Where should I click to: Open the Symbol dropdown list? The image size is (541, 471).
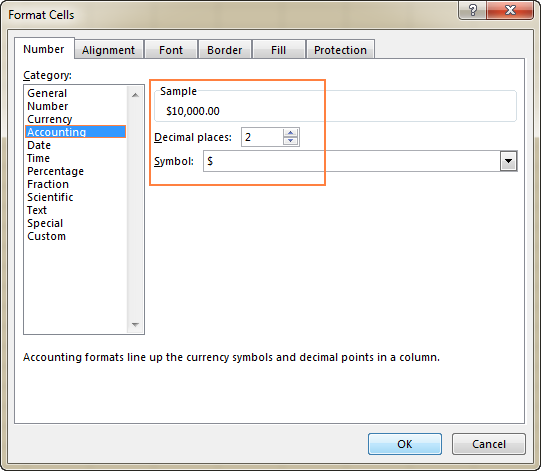[x=508, y=161]
